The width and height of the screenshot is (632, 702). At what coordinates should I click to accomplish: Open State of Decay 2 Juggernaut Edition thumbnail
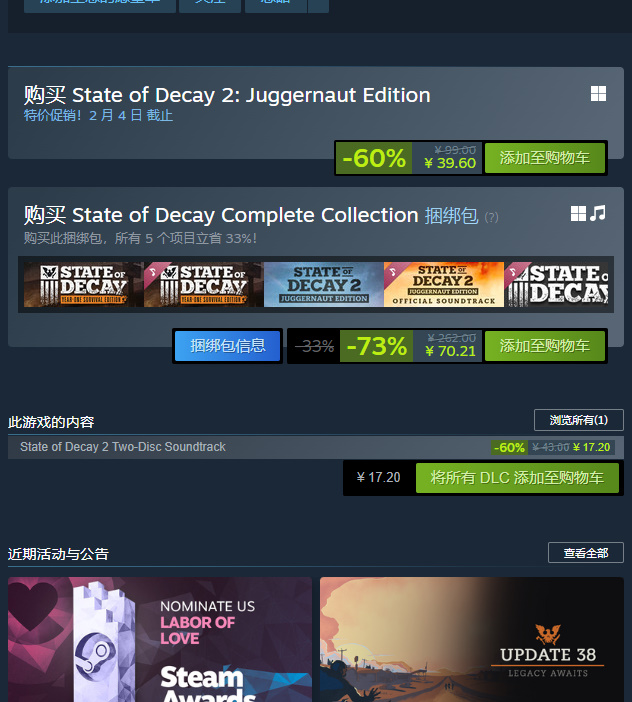coord(324,285)
